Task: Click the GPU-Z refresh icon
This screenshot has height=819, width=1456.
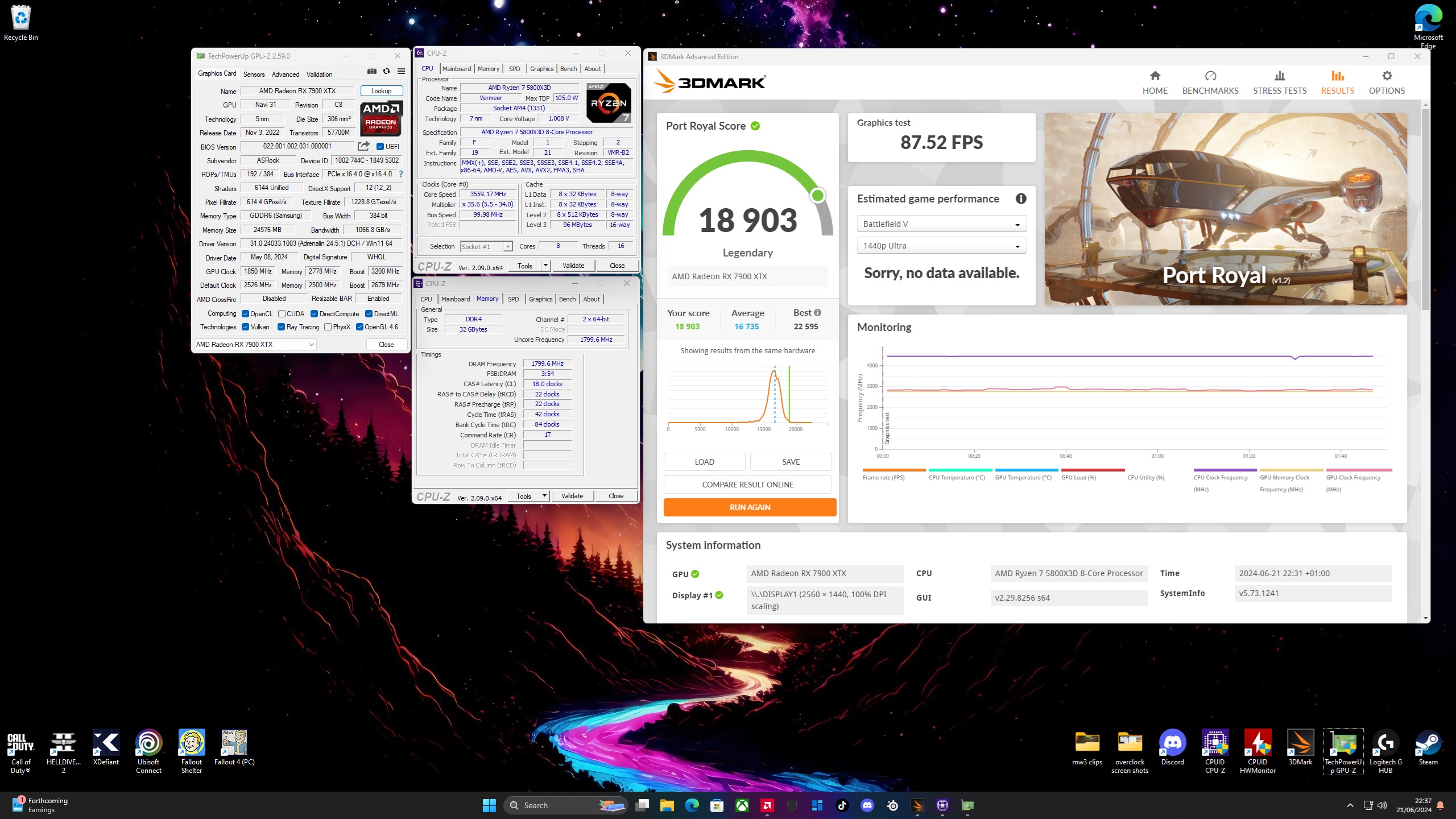Action: (387, 71)
